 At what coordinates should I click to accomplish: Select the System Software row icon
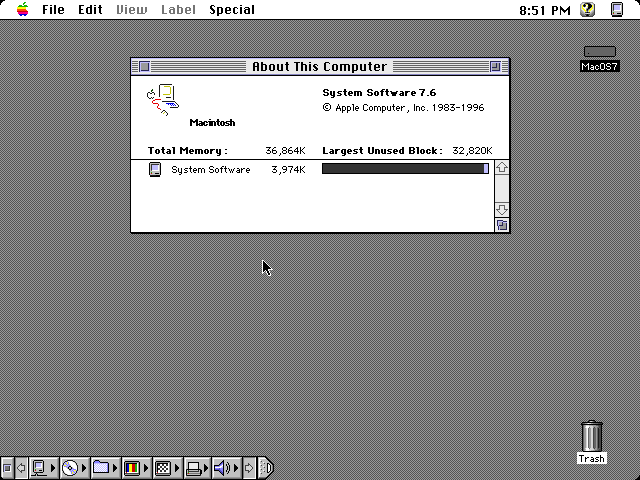(155, 169)
